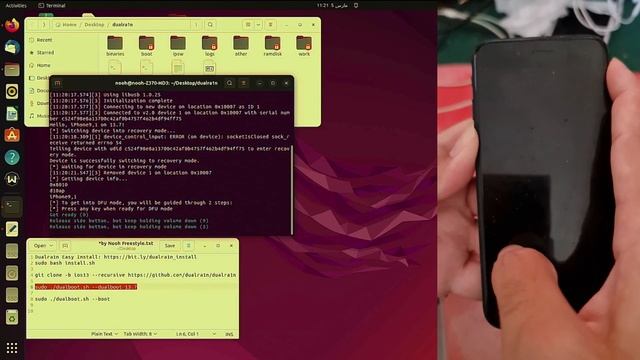Viewport: 640px width, 360px height.
Task: Click the git clone line in editor
Action: (x=135, y=275)
